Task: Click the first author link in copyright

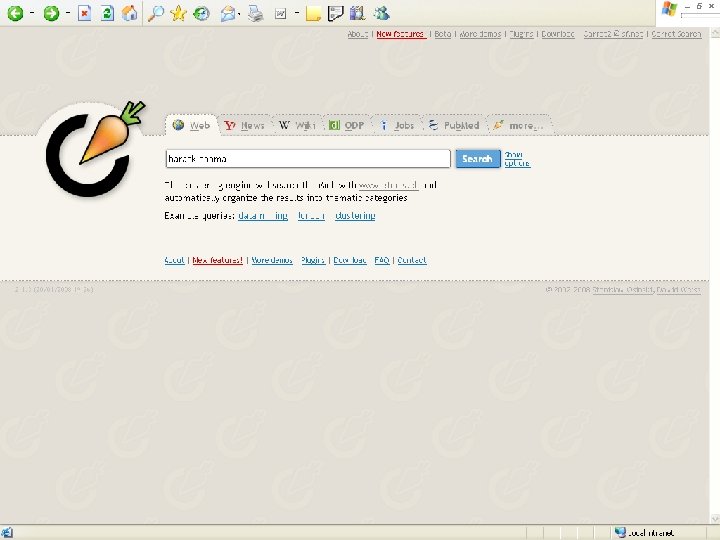Action: coord(623,290)
